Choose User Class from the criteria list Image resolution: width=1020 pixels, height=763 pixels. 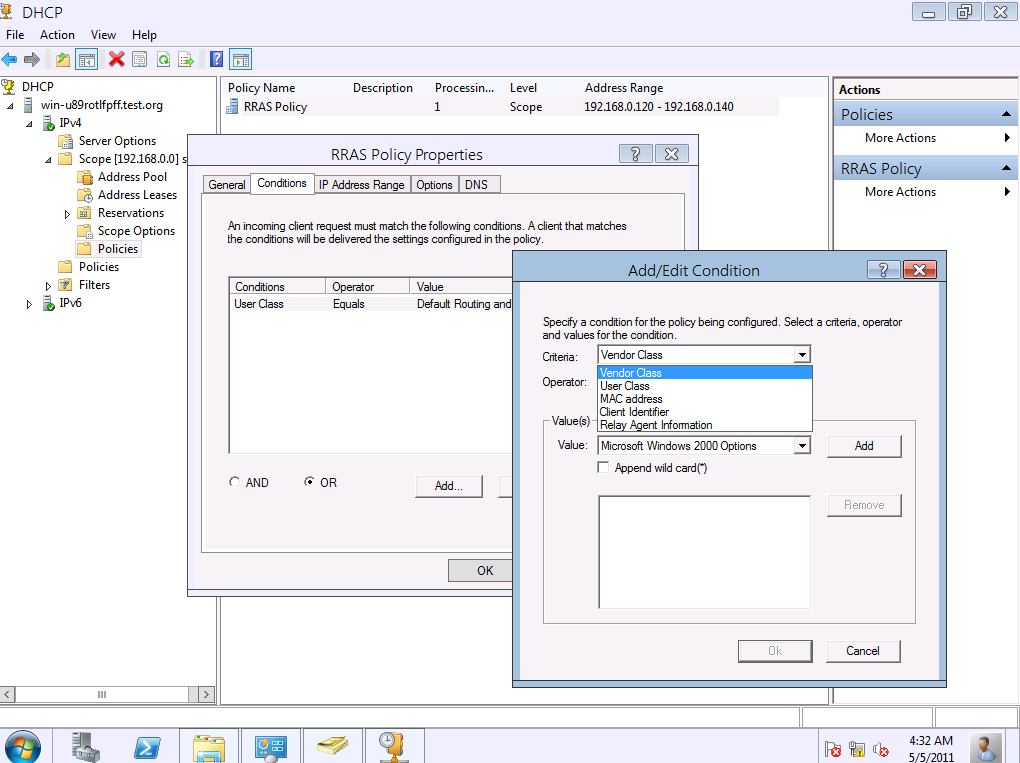pyautogui.click(x=705, y=386)
